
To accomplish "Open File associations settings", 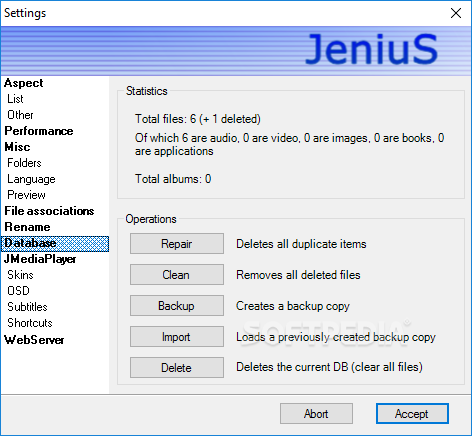I will coord(49,211).
